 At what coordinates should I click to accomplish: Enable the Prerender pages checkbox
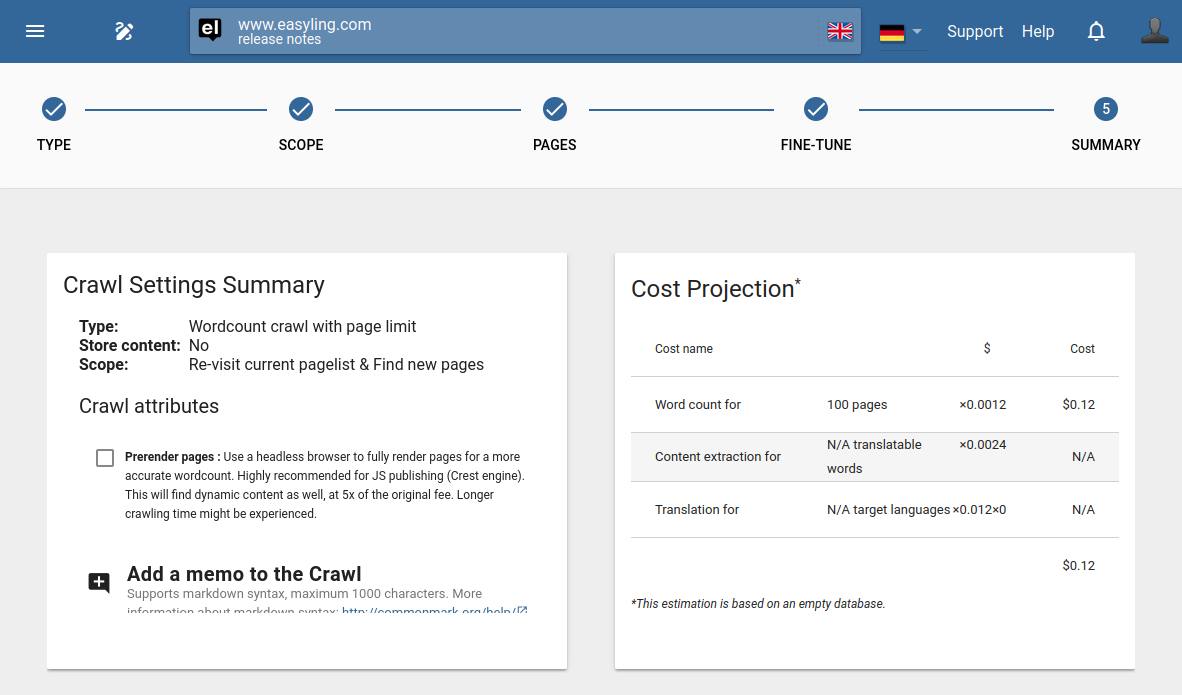click(105, 458)
